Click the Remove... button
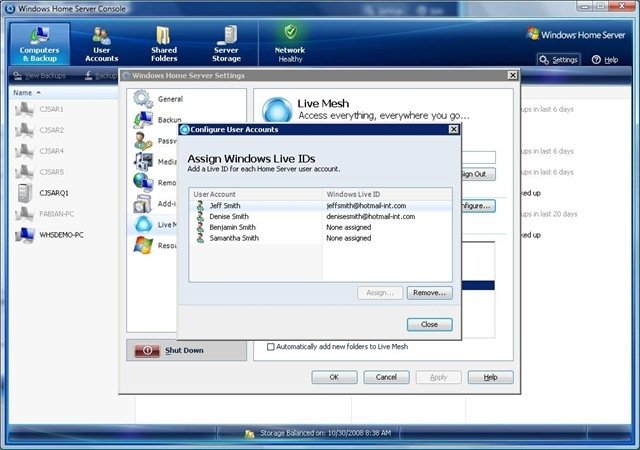Screen dimensions: 640x450 click(x=430, y=293)
